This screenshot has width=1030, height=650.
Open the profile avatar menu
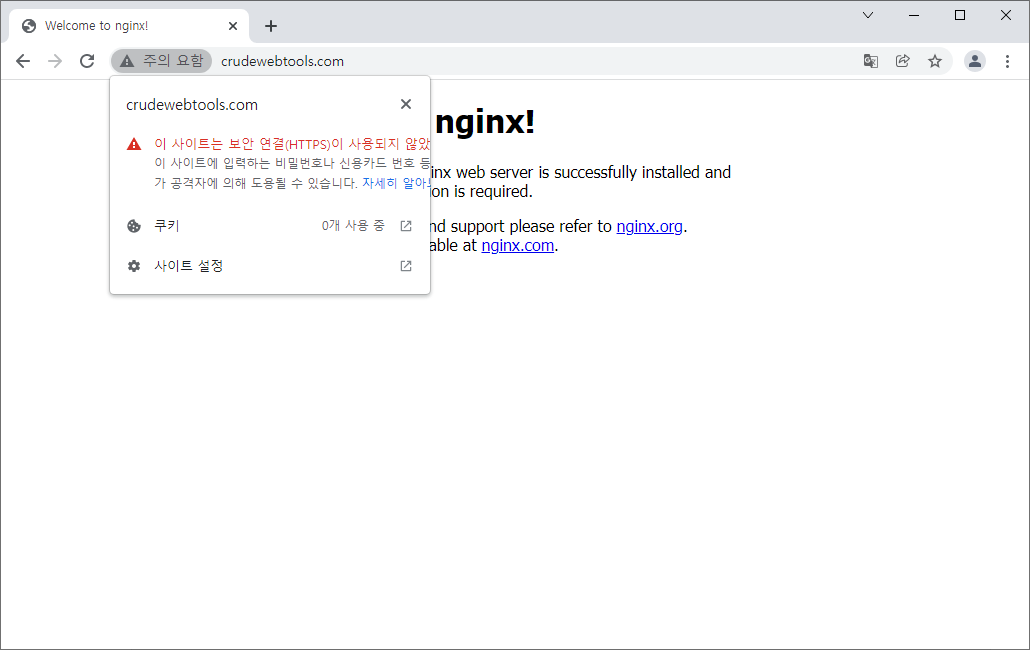975,61
